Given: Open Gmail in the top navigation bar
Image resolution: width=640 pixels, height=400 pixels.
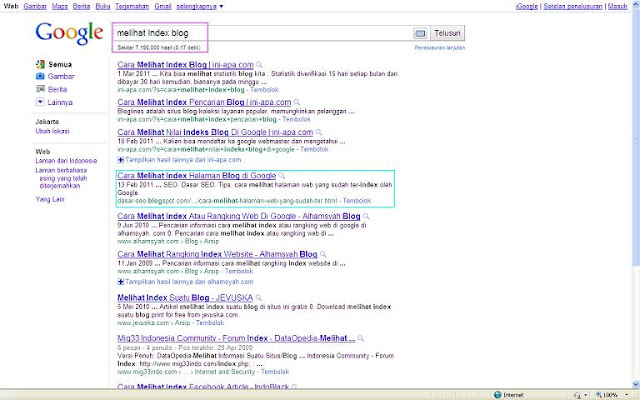Looking at the screenshot, I should (163, 7).
